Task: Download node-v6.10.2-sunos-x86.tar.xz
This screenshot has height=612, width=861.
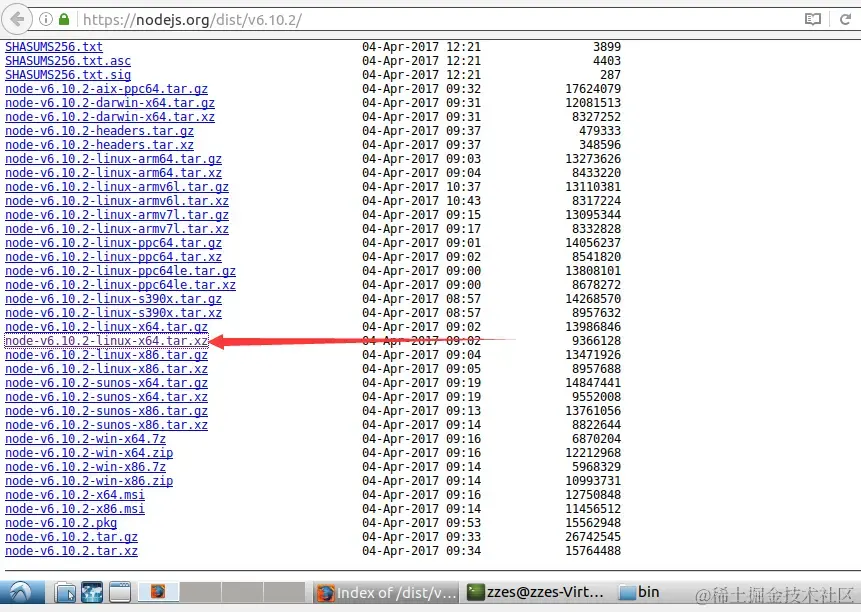Action: [x=107, y=425]
